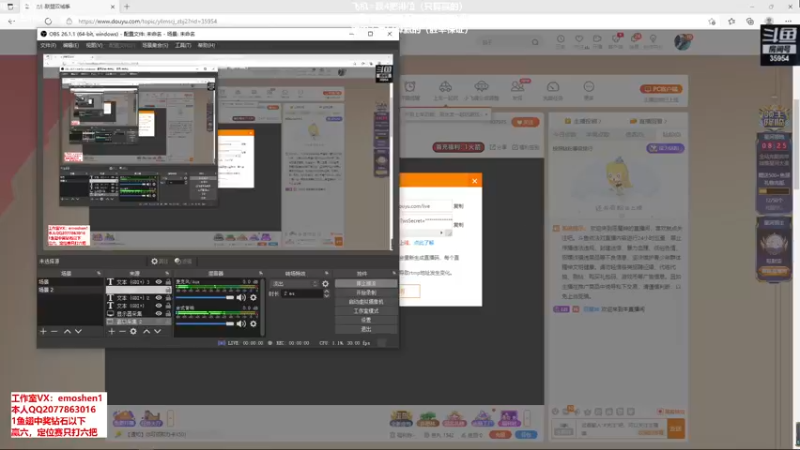Open OBS 帮助(H) menu

click(x=206, y=45)
